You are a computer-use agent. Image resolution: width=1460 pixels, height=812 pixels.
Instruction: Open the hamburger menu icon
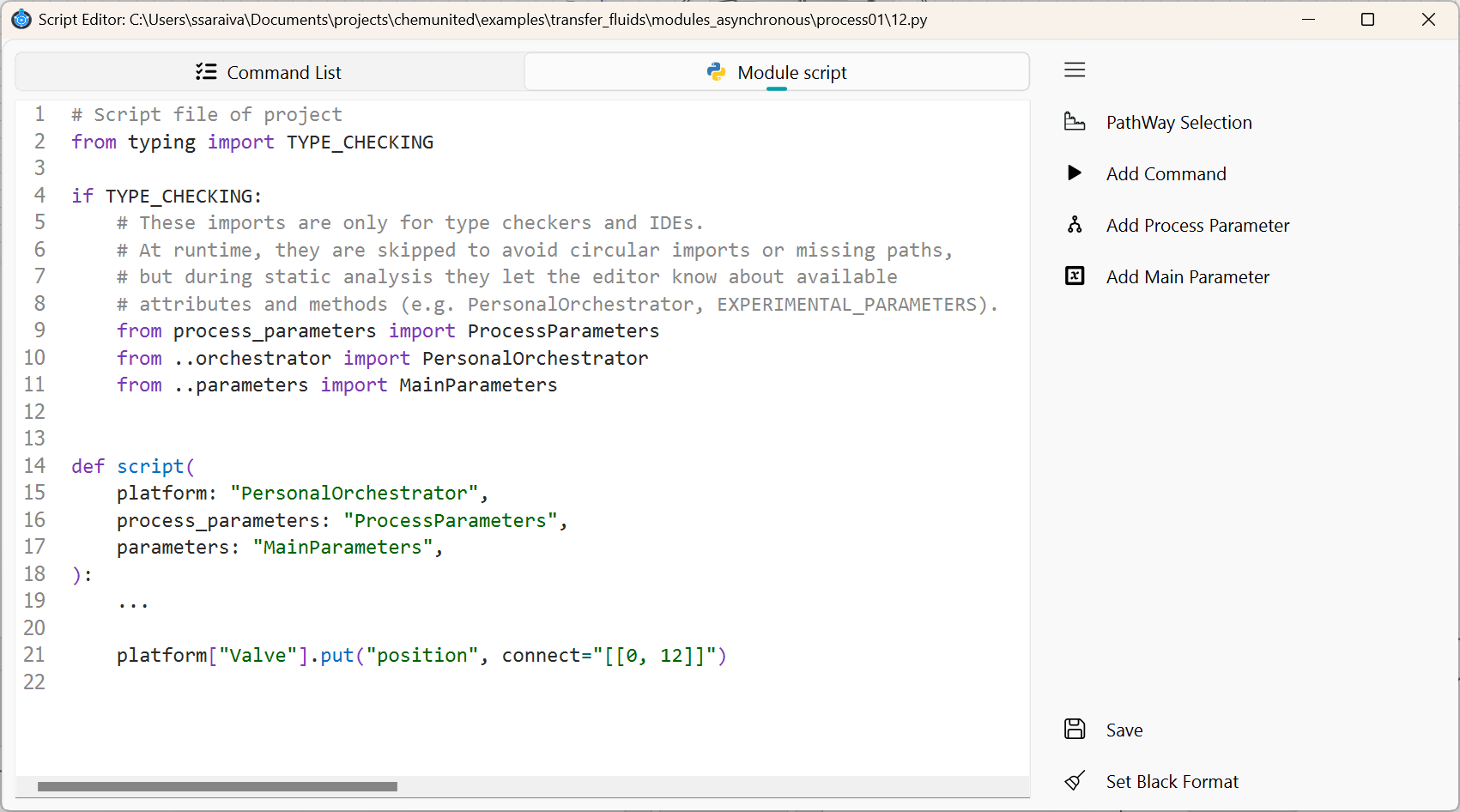point(1075,70)
